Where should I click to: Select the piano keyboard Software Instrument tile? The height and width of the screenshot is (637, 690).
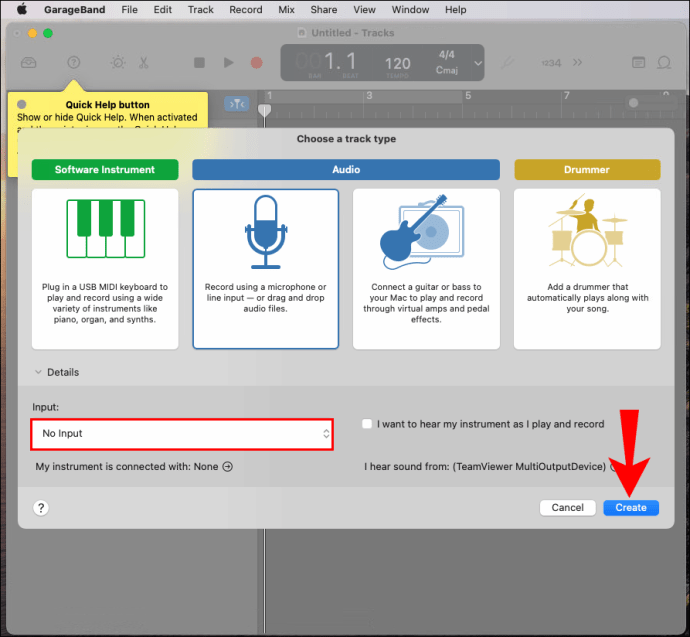click(105, 269)
